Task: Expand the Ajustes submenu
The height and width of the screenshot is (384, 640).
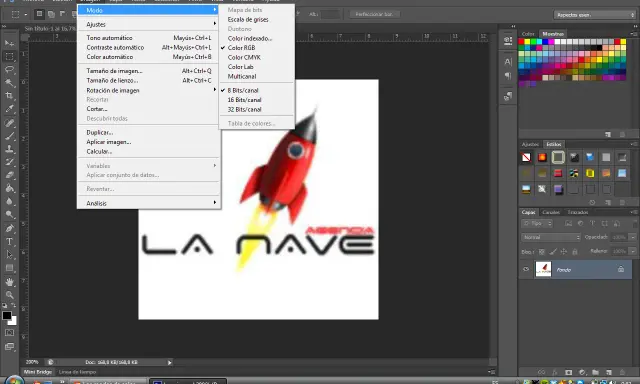Action: point(149,24)
